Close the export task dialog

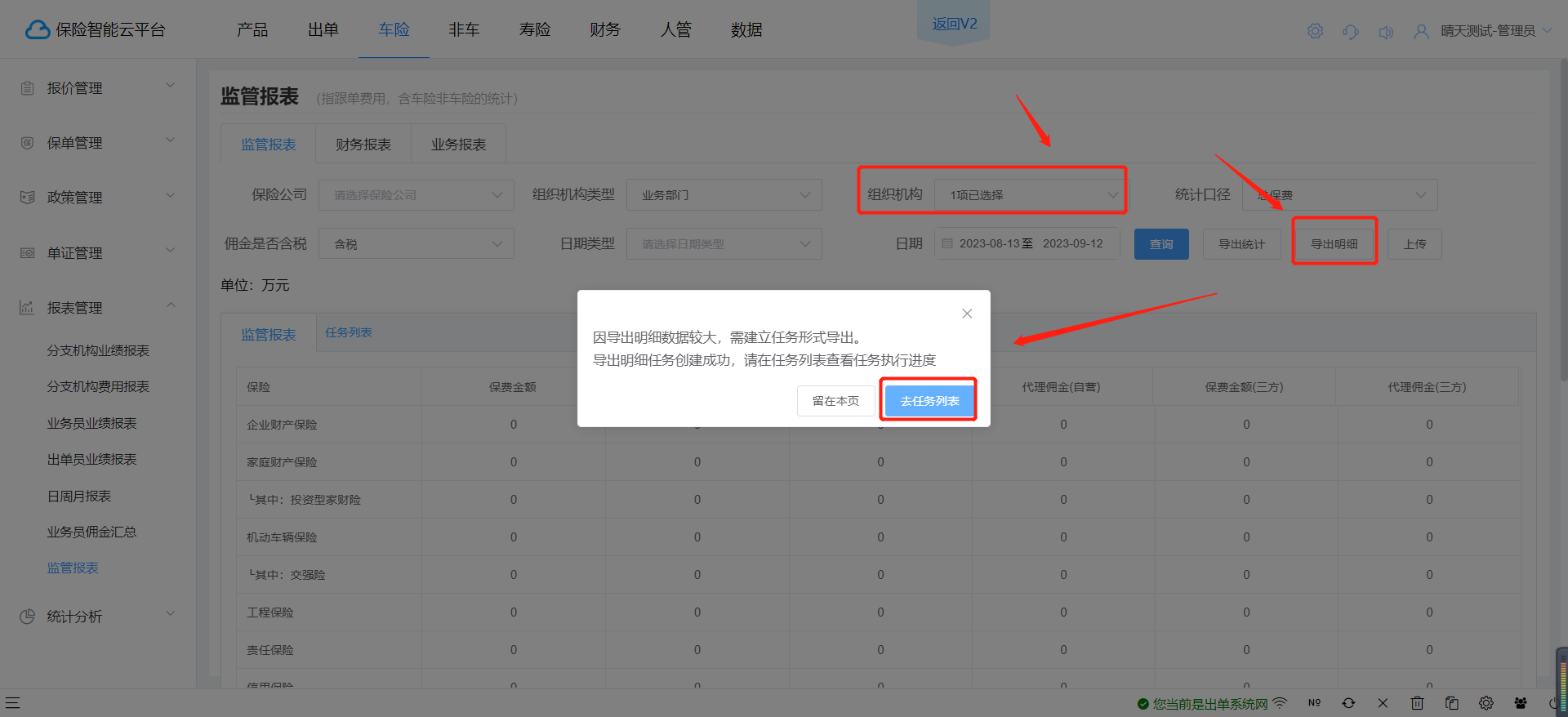(967, 314)
